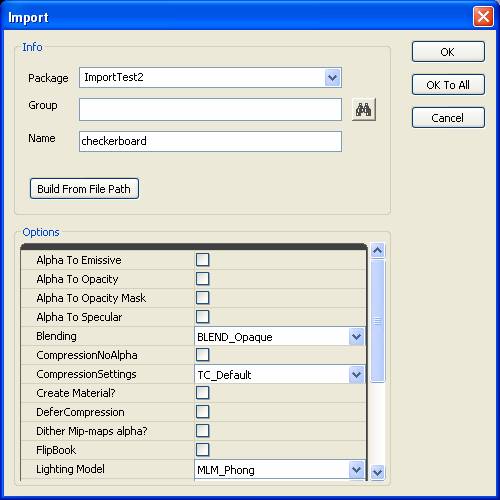Check the Dither Mip-maps alpha? option
Viewport: 500px width, 500px height.
click(x=203, y=431)
